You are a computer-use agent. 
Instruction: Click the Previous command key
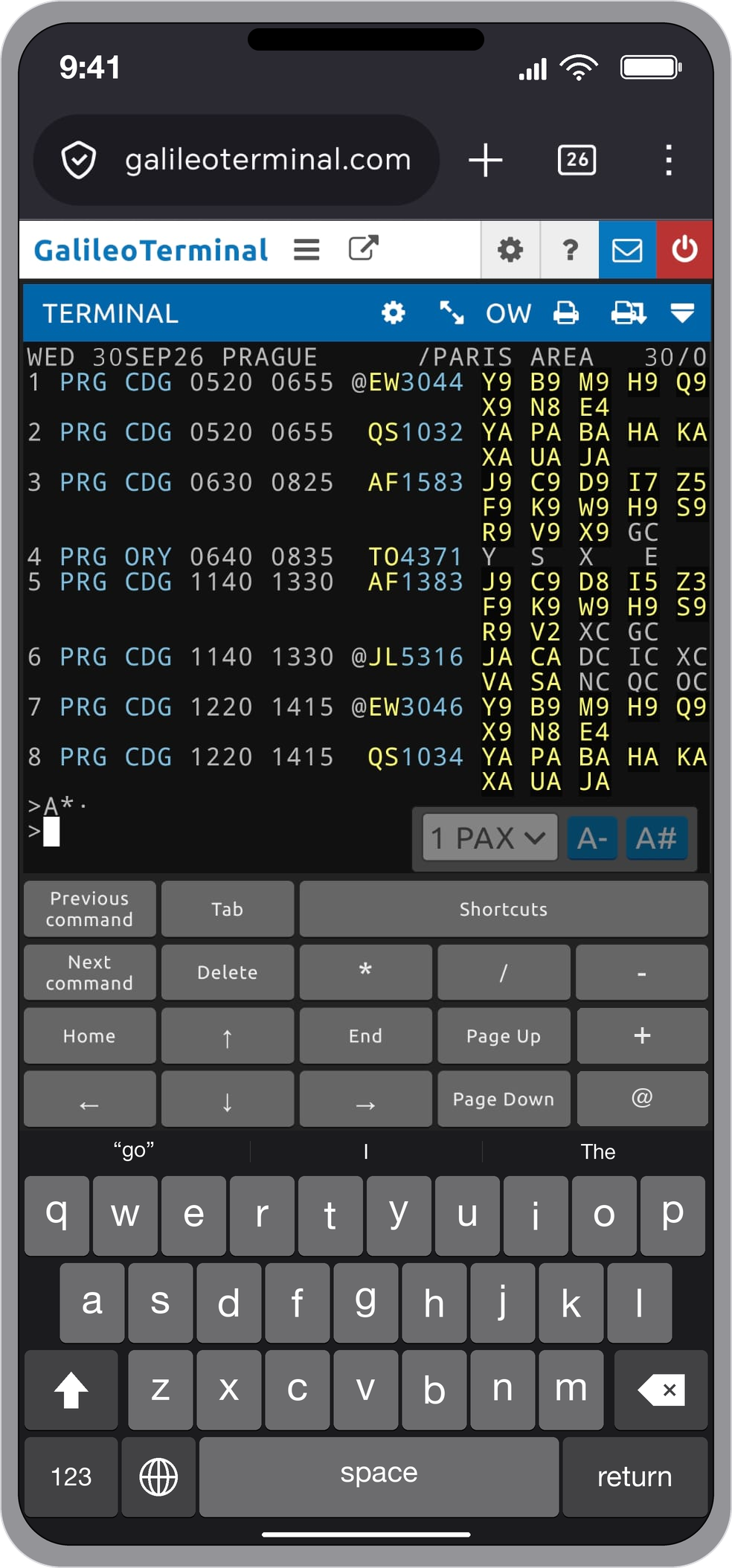[89, 909]
